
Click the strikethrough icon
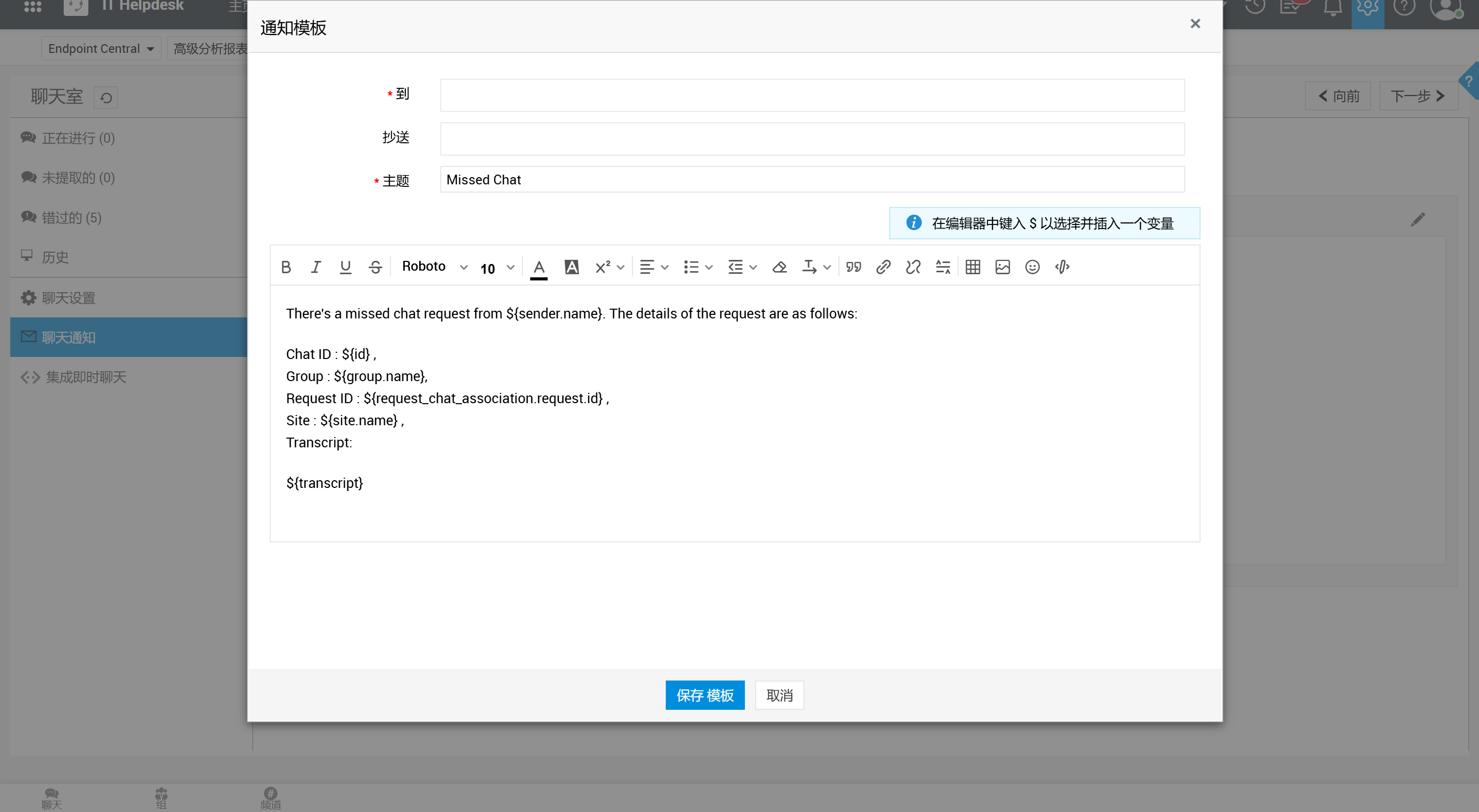coord(376,267)
